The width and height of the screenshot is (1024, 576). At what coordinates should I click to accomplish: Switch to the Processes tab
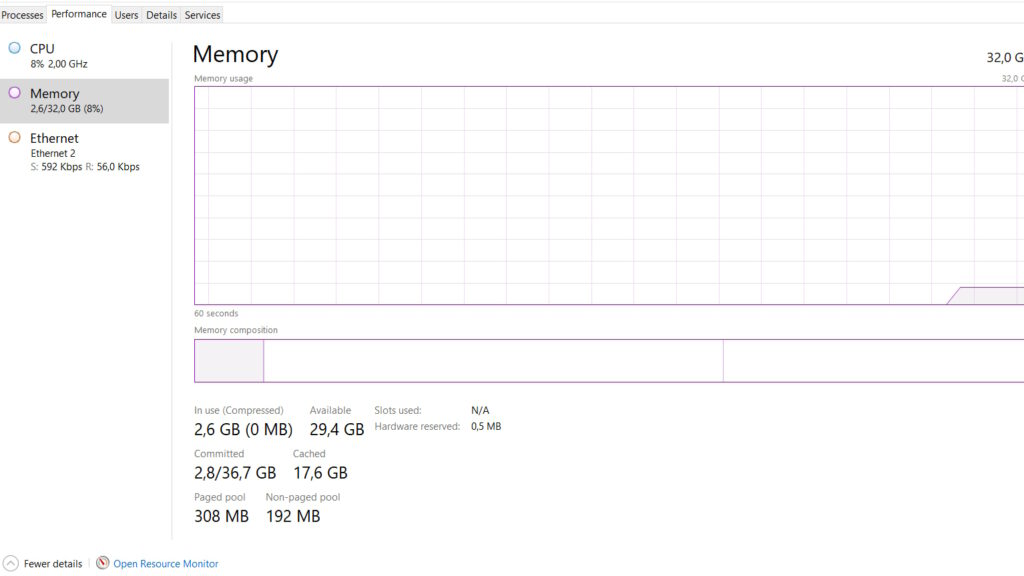click(23, 15)
